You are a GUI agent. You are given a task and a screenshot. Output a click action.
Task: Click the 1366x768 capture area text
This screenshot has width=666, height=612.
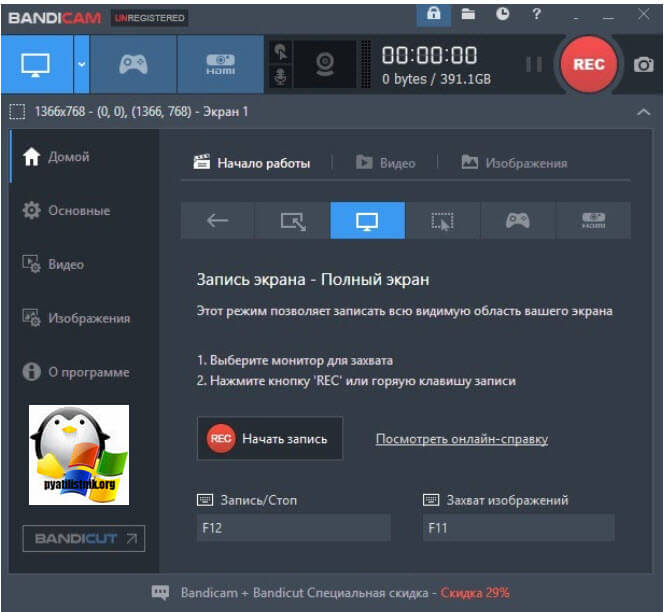(x=141, y=112)
